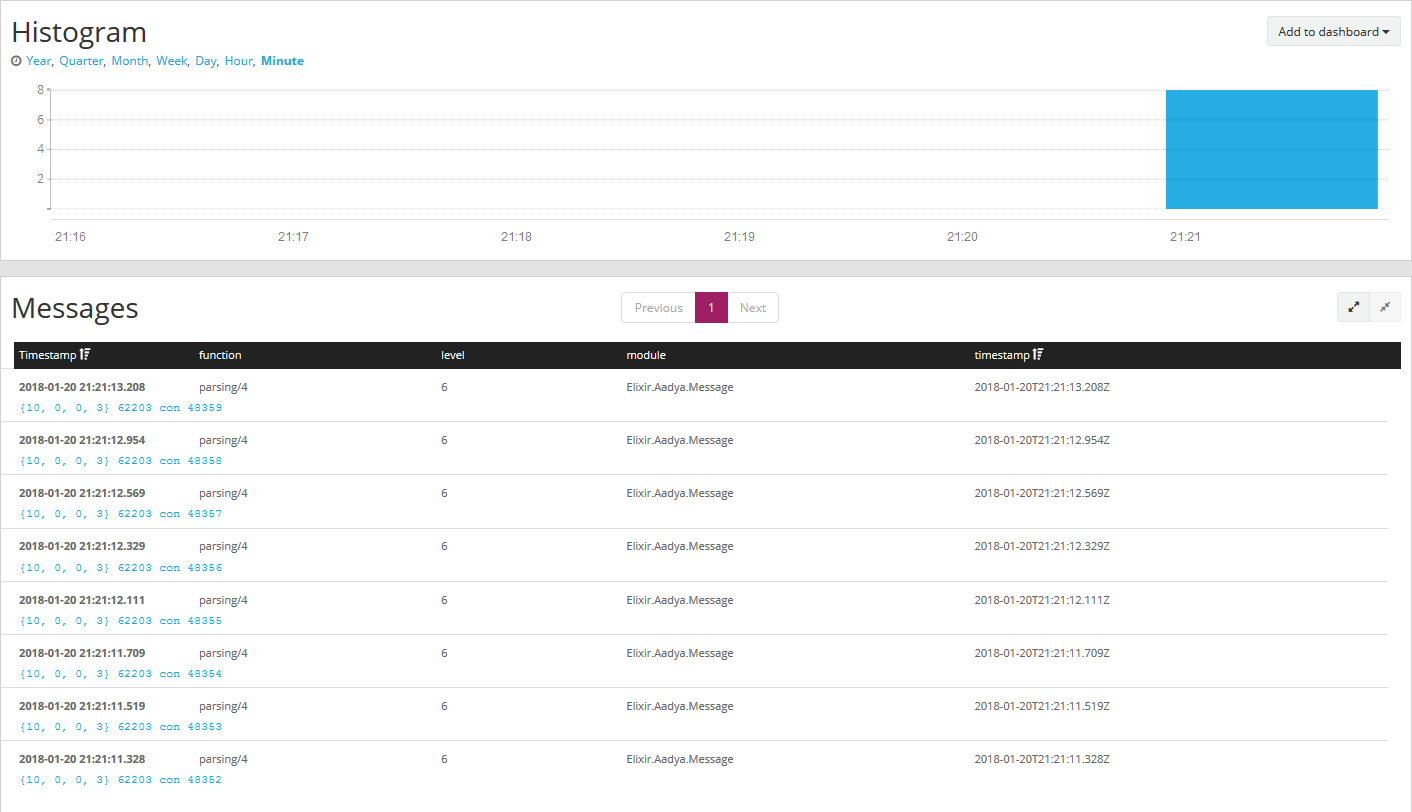Open the Add to dashboard dropdown
This screenshot has width=1412, height=812.
(x=1333, y=32)
